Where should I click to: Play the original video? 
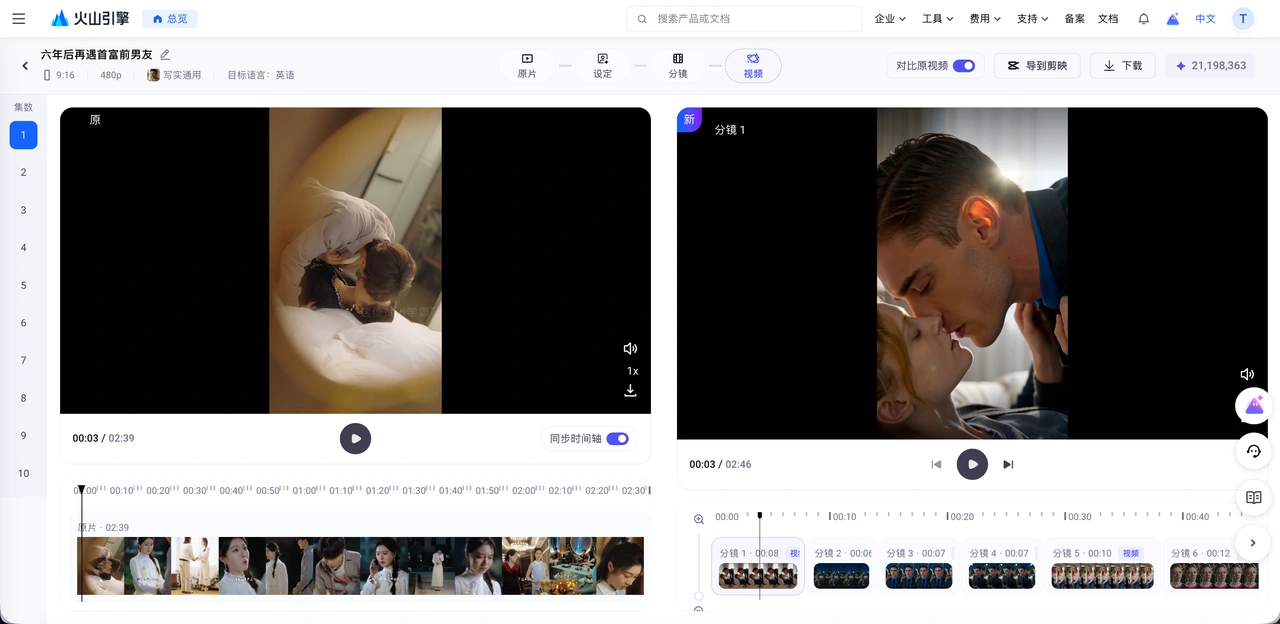[355, 438]
